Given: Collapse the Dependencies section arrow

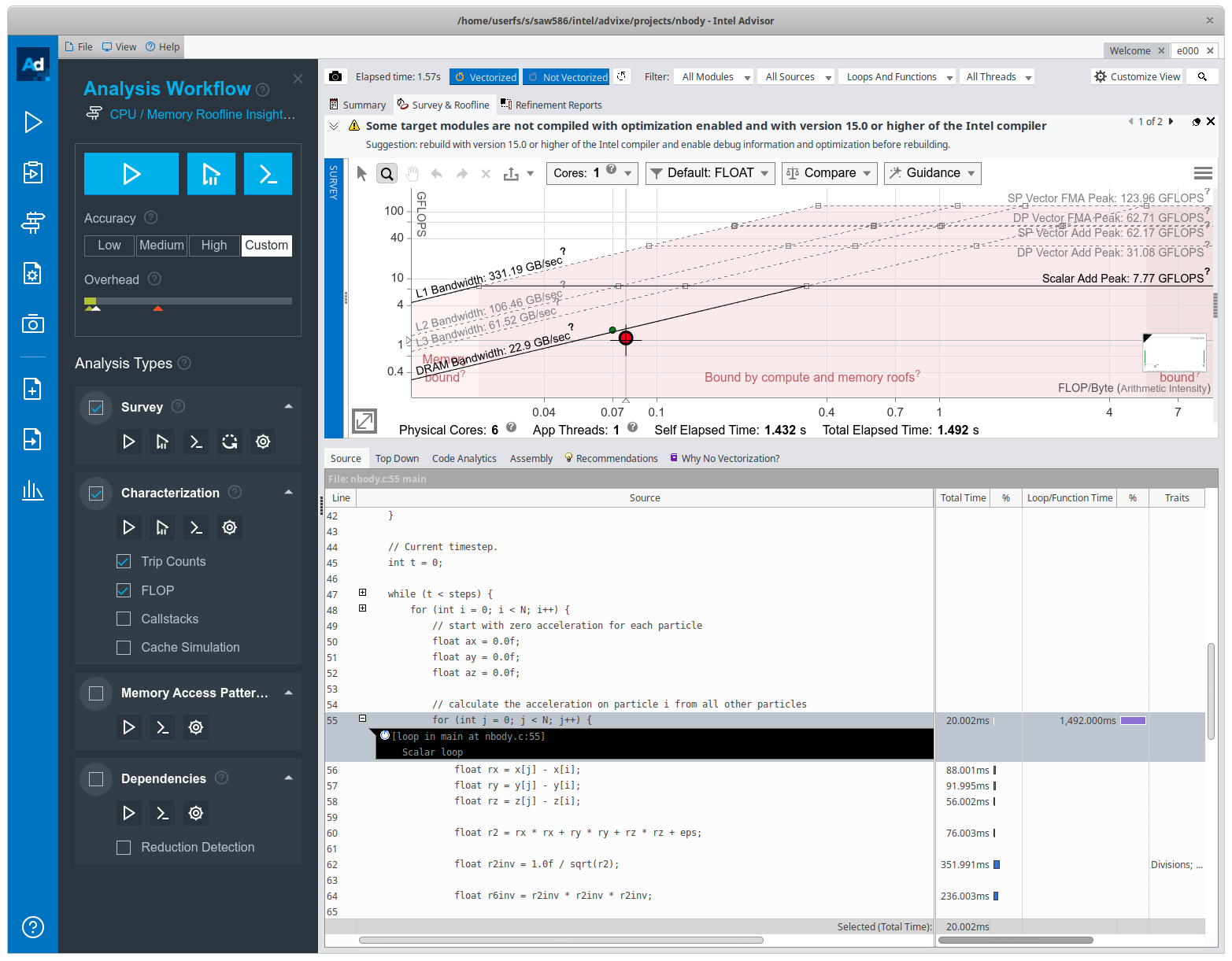Looking at the screenshot, I should point(289,778).
